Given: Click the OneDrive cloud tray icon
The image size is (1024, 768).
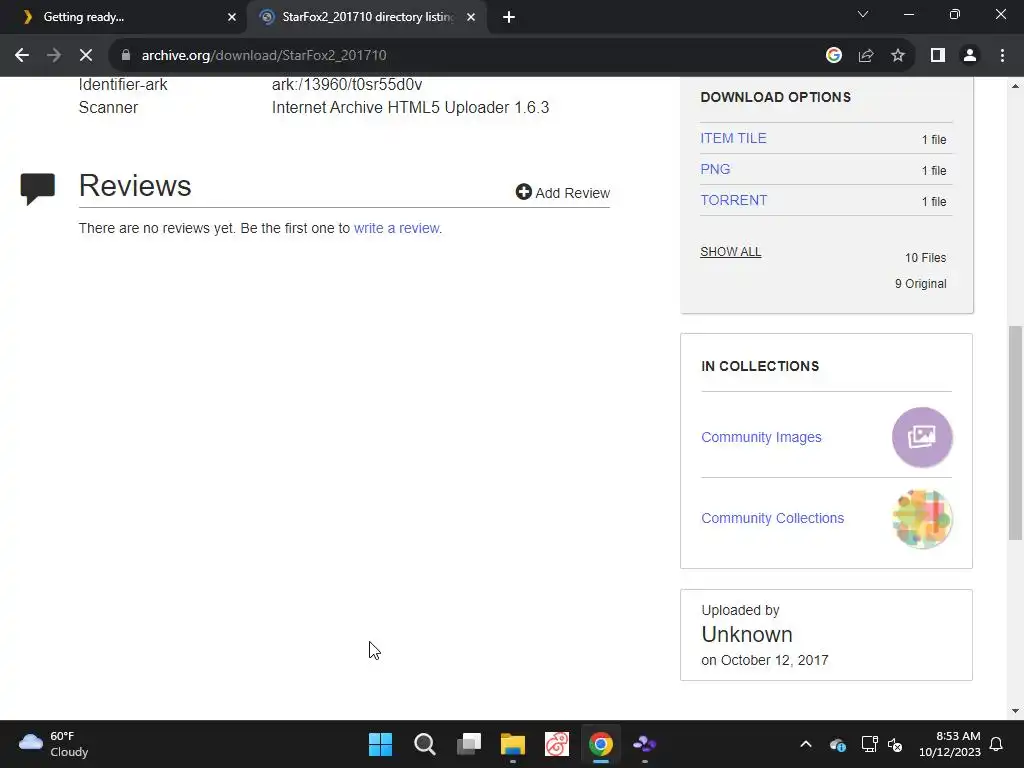Looking at the screenshot, I should coord(838,744).
